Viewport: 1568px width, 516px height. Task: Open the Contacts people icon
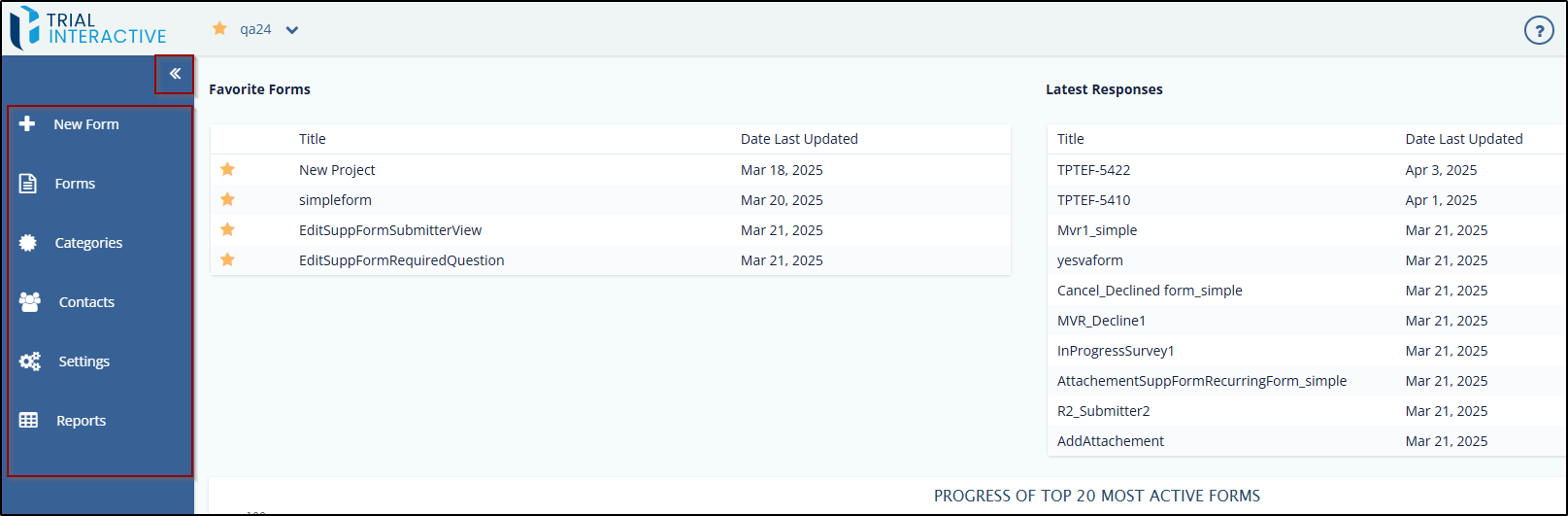(30, 302)
